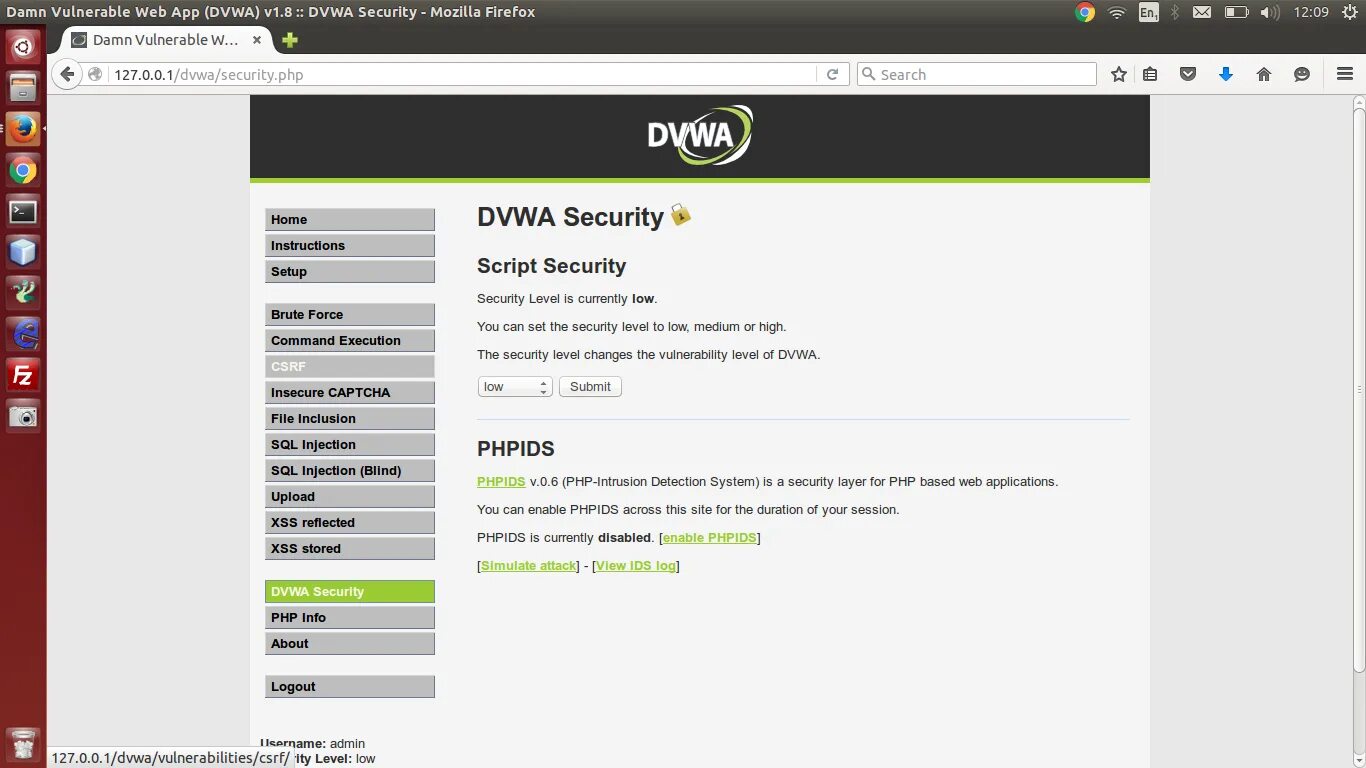Go to Firefox home page icon
This screenshot has height=768, width=1366.
coord(1264,74)
